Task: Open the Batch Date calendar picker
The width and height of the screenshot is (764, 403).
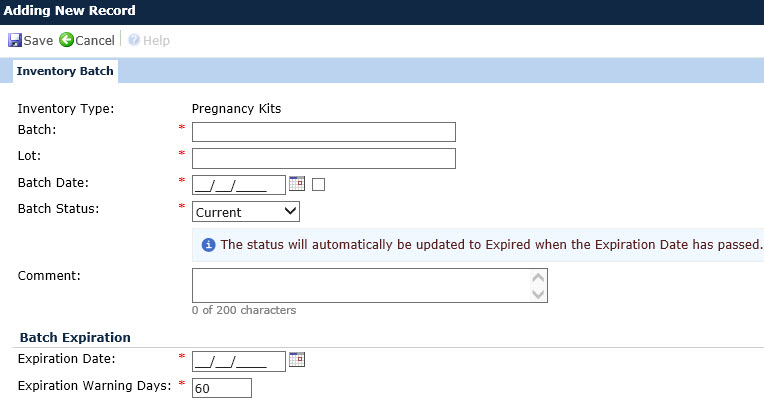Action: [296, 184]
